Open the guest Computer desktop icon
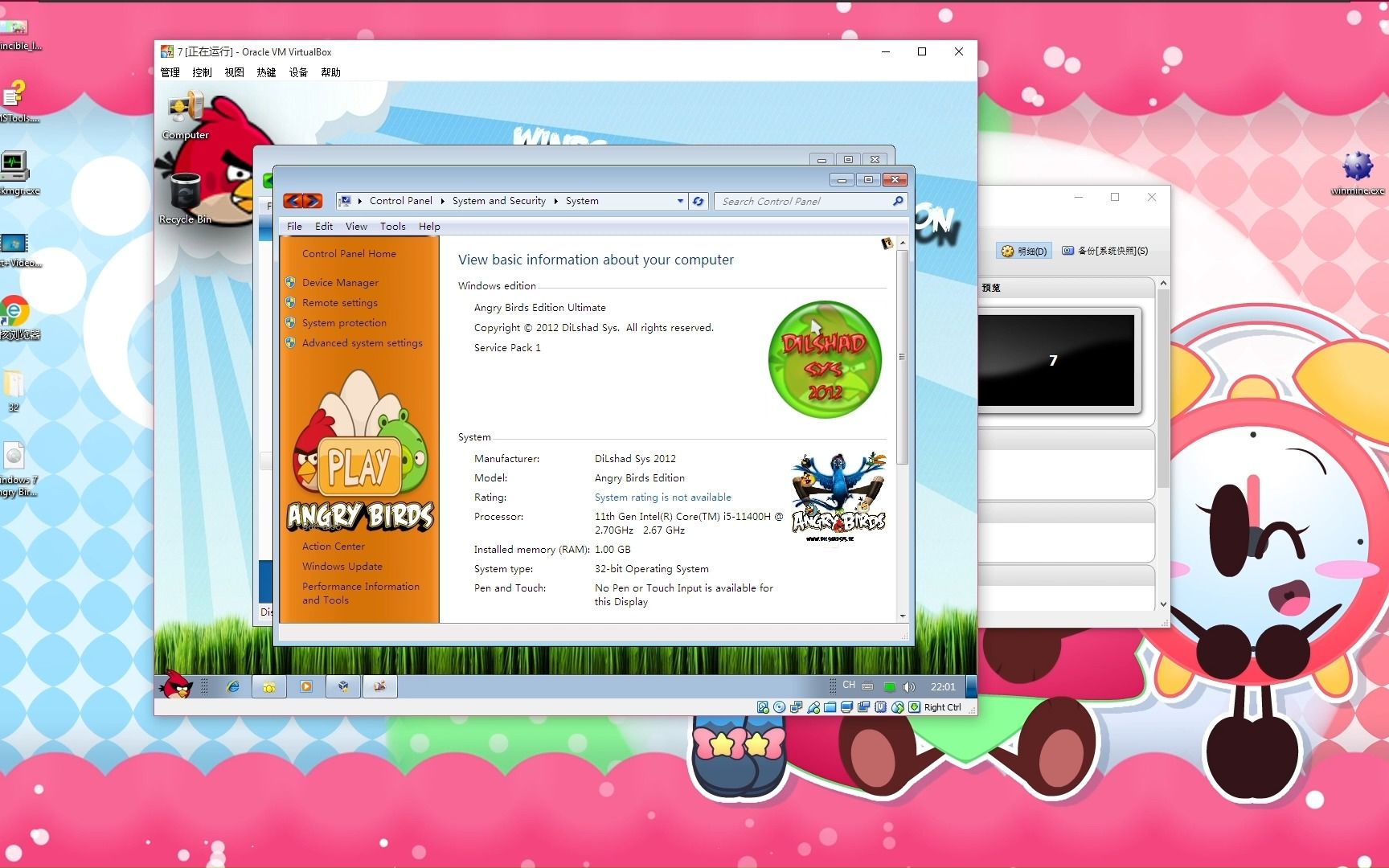Image resolution: width=1389 pixels, height=868 pixels. tap(186, 116)
